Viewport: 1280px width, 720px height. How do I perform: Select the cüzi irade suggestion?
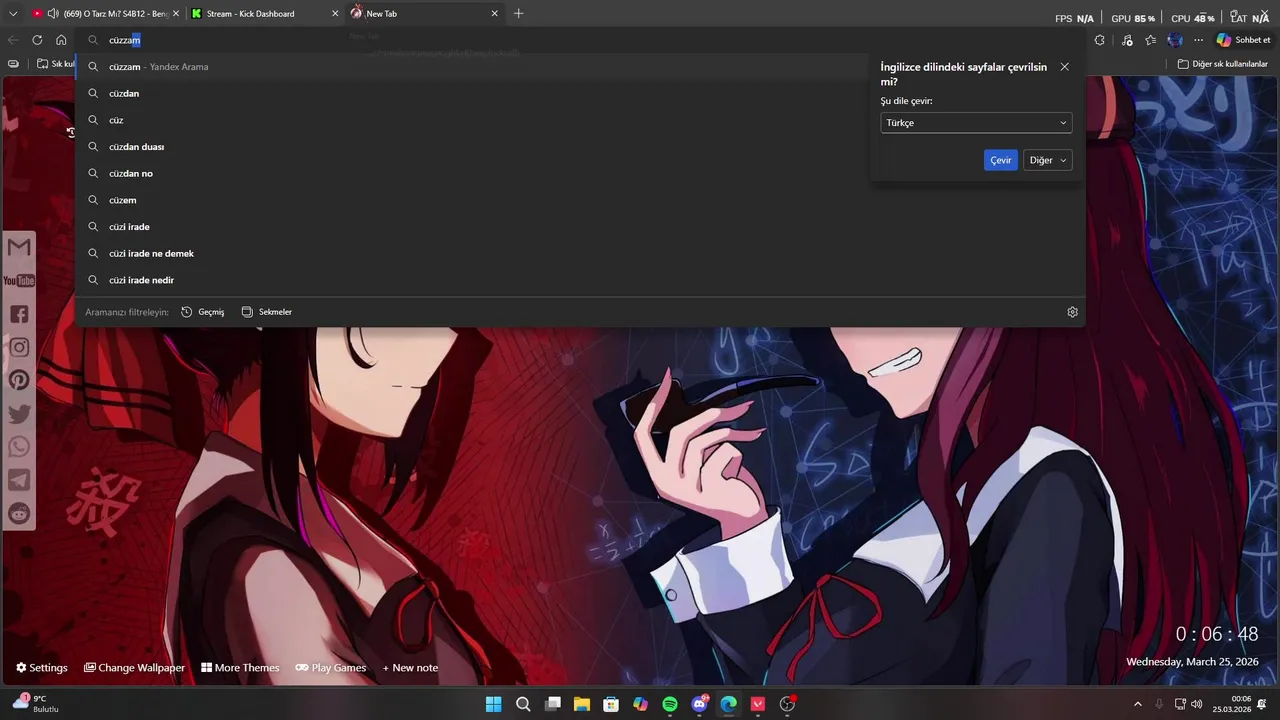tap(580, 227)
